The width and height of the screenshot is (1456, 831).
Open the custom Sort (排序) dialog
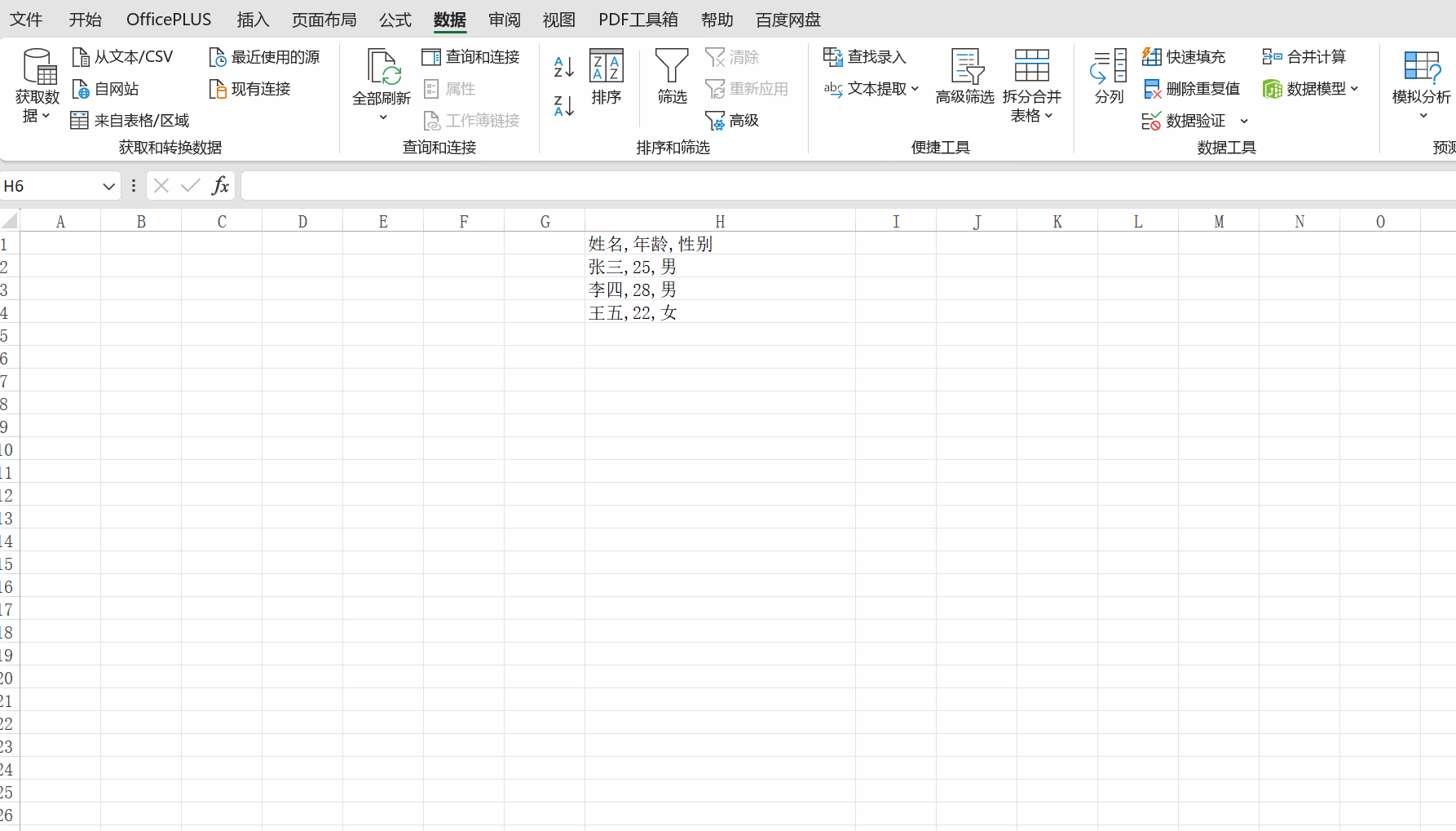tap(606, 77)
